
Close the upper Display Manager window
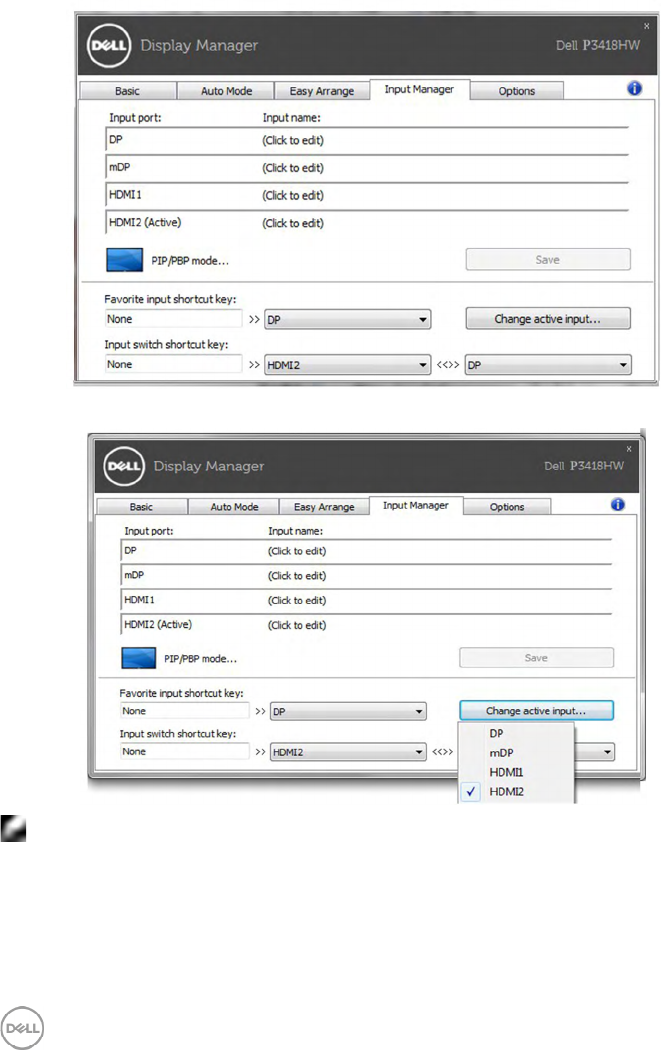coord(646,26)
